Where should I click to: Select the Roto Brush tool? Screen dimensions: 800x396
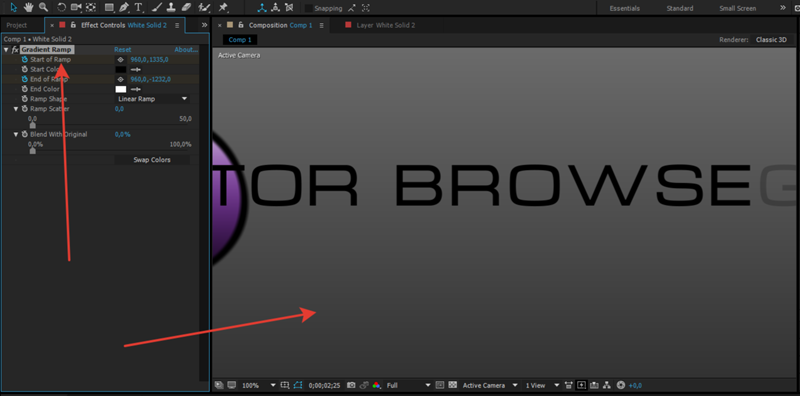point(204,7)
